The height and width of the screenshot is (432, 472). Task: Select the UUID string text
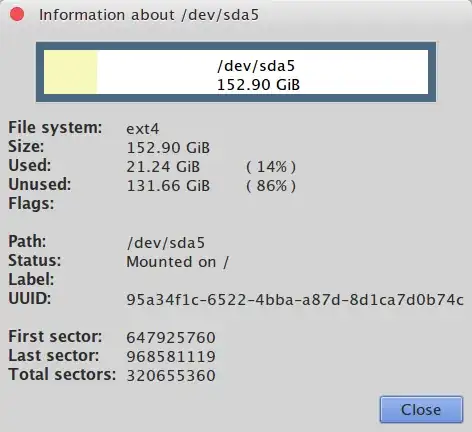tap(295, 300)
